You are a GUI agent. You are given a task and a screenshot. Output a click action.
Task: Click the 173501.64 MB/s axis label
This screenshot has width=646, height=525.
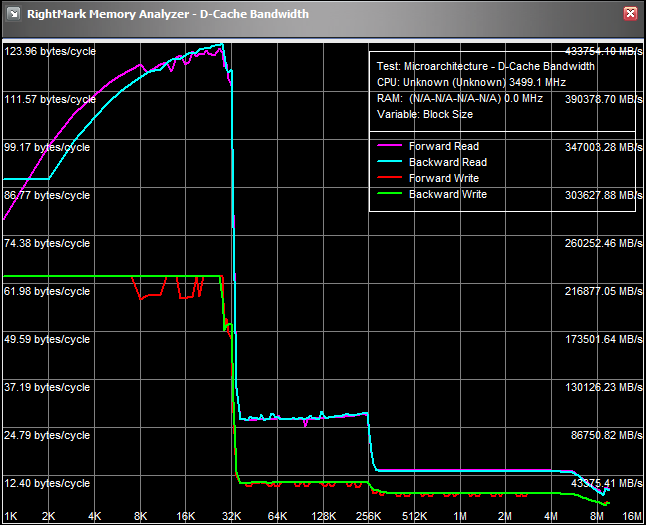click(604, 340)
